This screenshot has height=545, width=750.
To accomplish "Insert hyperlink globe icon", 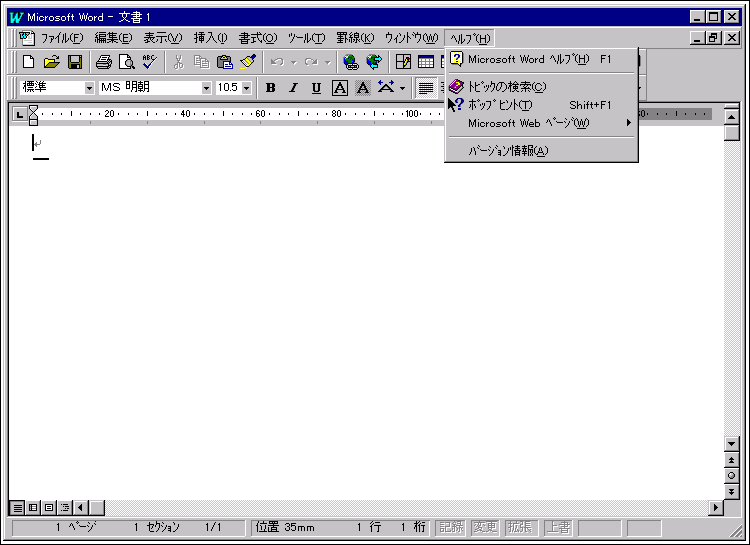I will point(351,62).
